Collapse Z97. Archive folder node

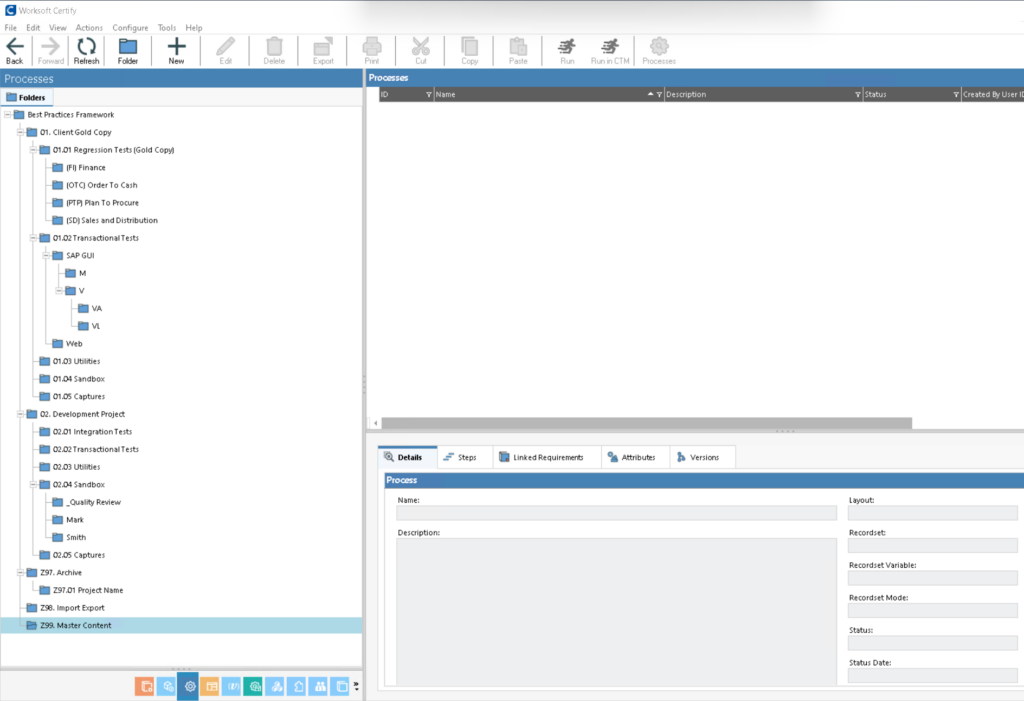coord(20,573)
